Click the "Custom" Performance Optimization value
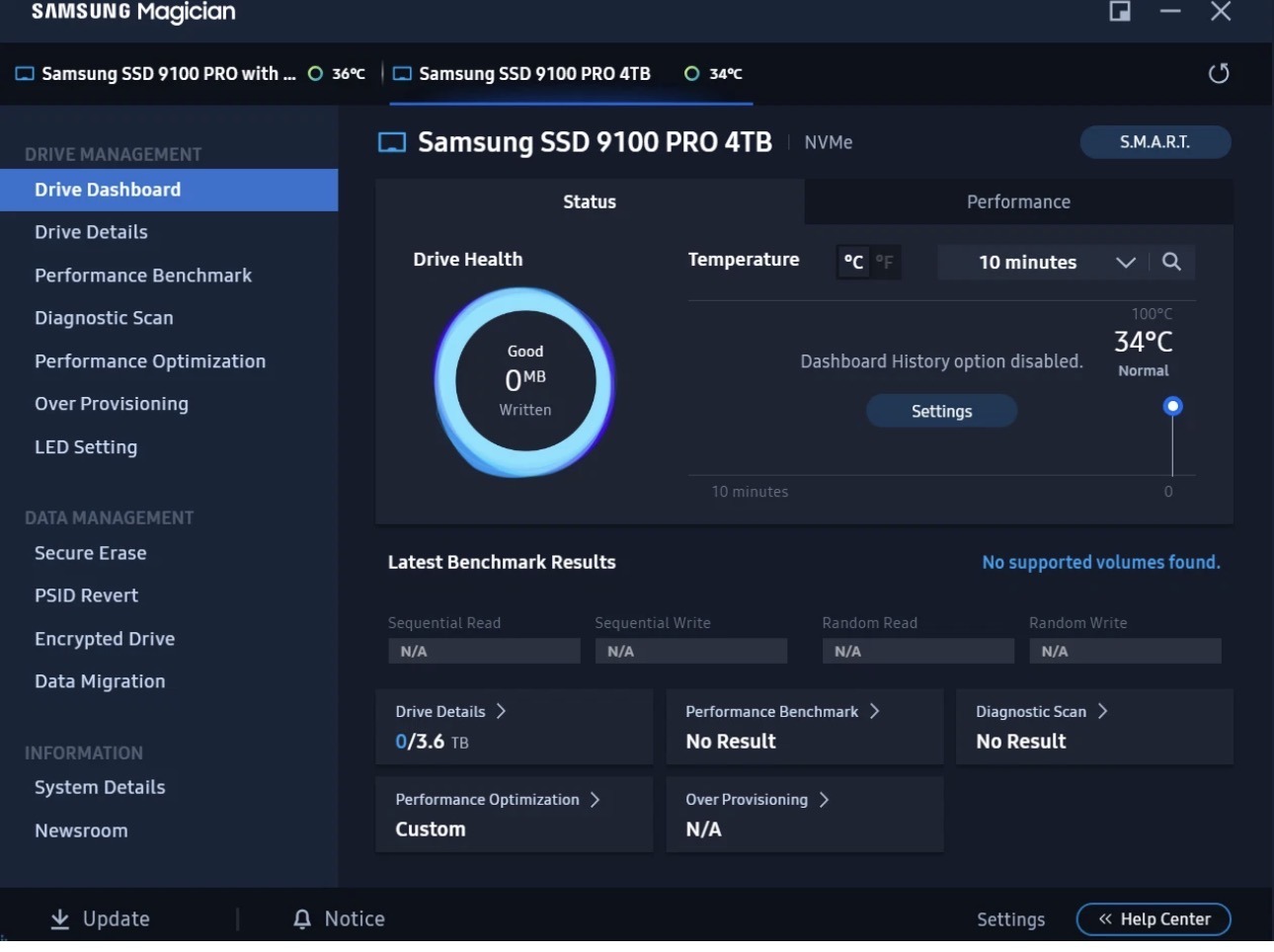This screenshot has height=952, width=1274. [x=431, y=830]
